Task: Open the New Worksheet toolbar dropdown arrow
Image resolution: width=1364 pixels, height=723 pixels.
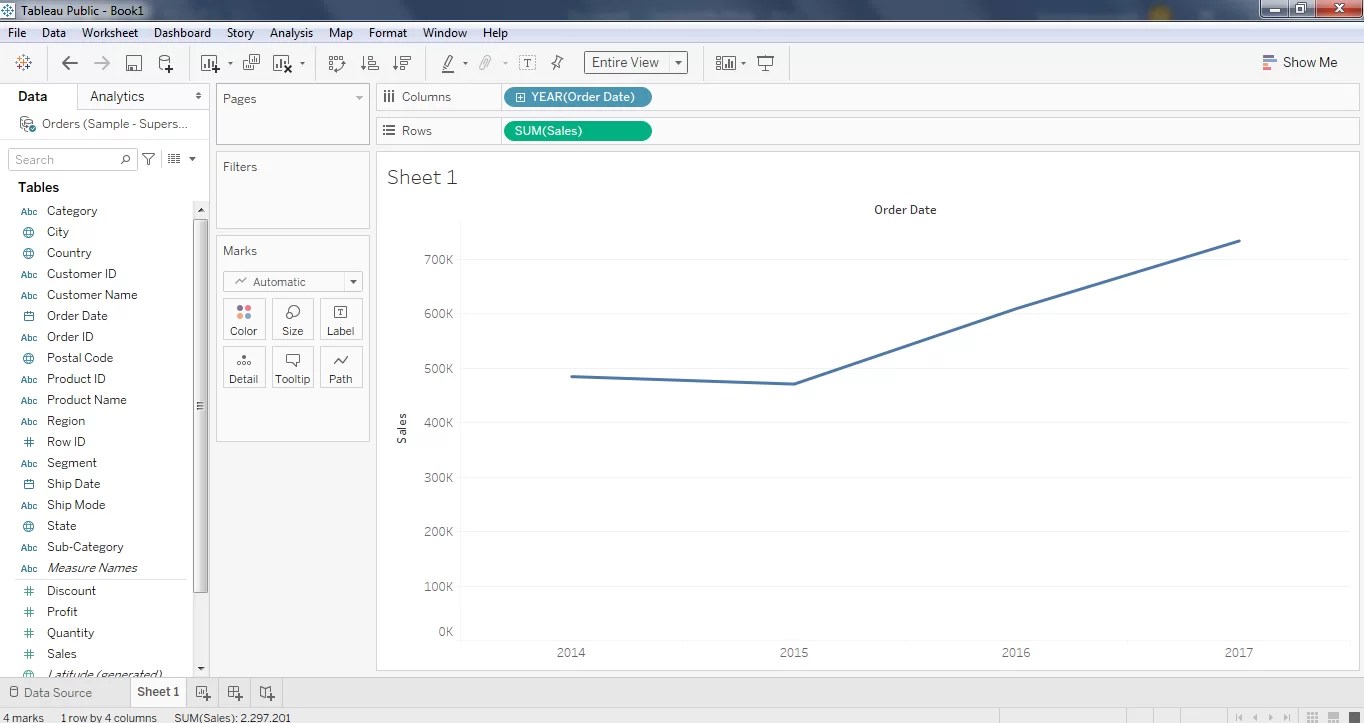Action: coord(230,64)
